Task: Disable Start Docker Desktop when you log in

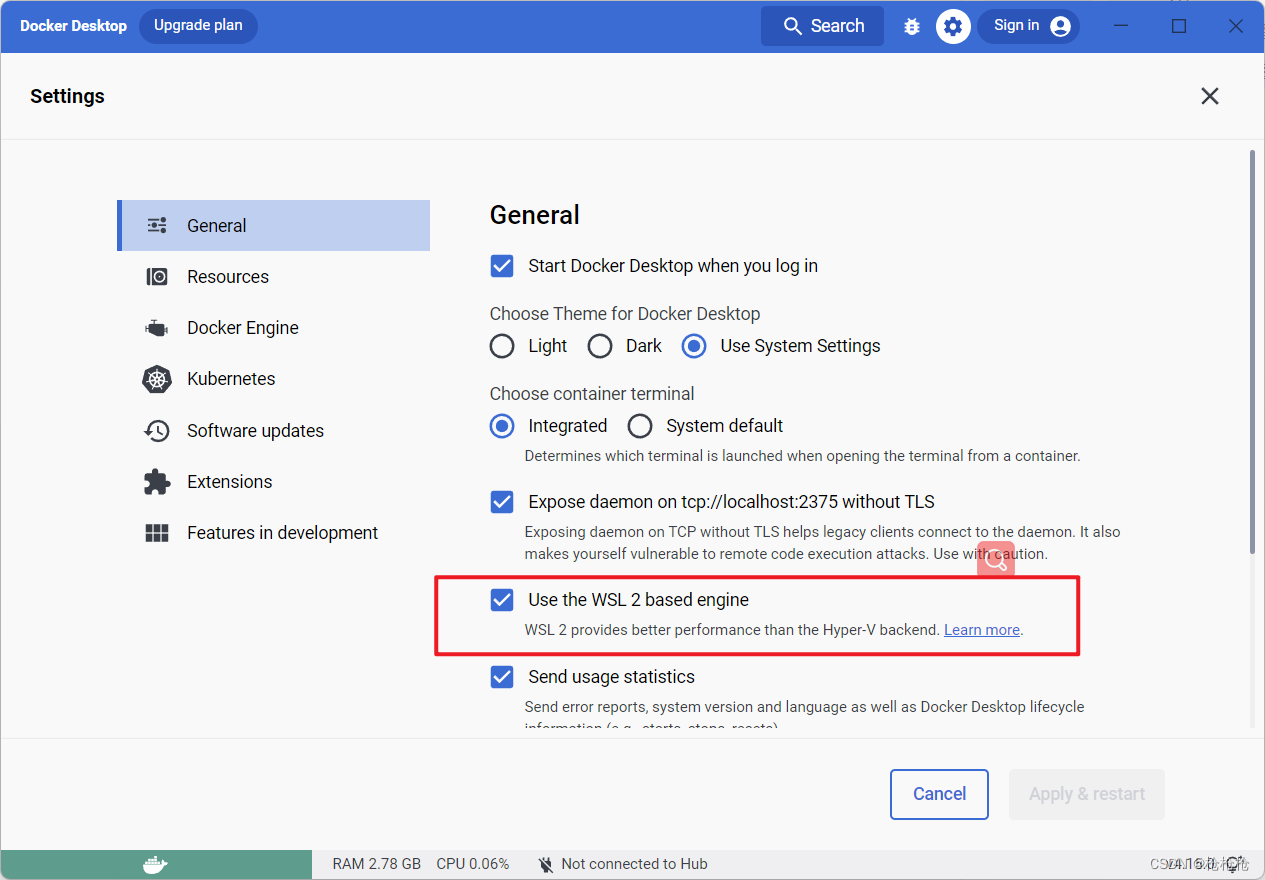Action: point(501,265)
